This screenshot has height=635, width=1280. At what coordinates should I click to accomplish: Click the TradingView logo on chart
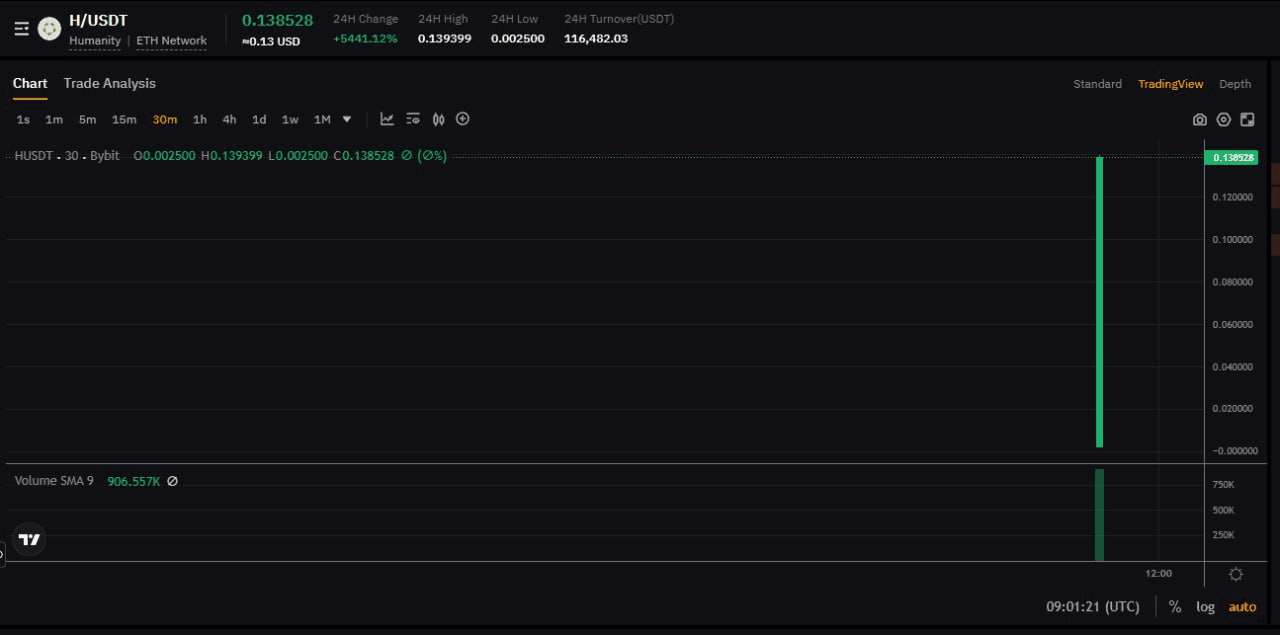point(30,539)
